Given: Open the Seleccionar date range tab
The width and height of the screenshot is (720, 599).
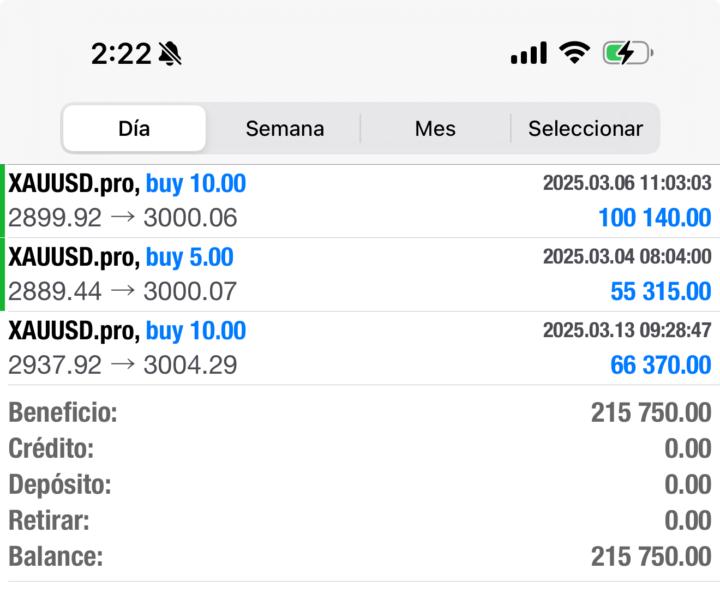Looking at the screenshot, I should point(585,129).
